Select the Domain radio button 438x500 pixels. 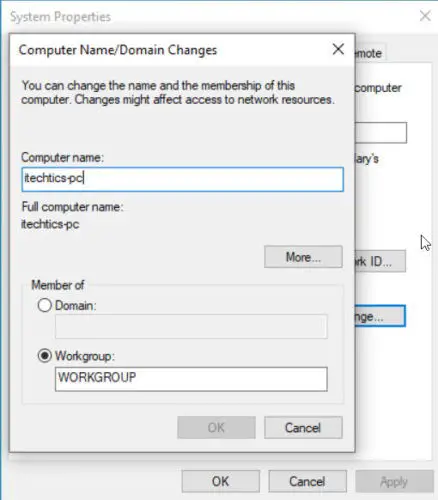coord(44,305)
